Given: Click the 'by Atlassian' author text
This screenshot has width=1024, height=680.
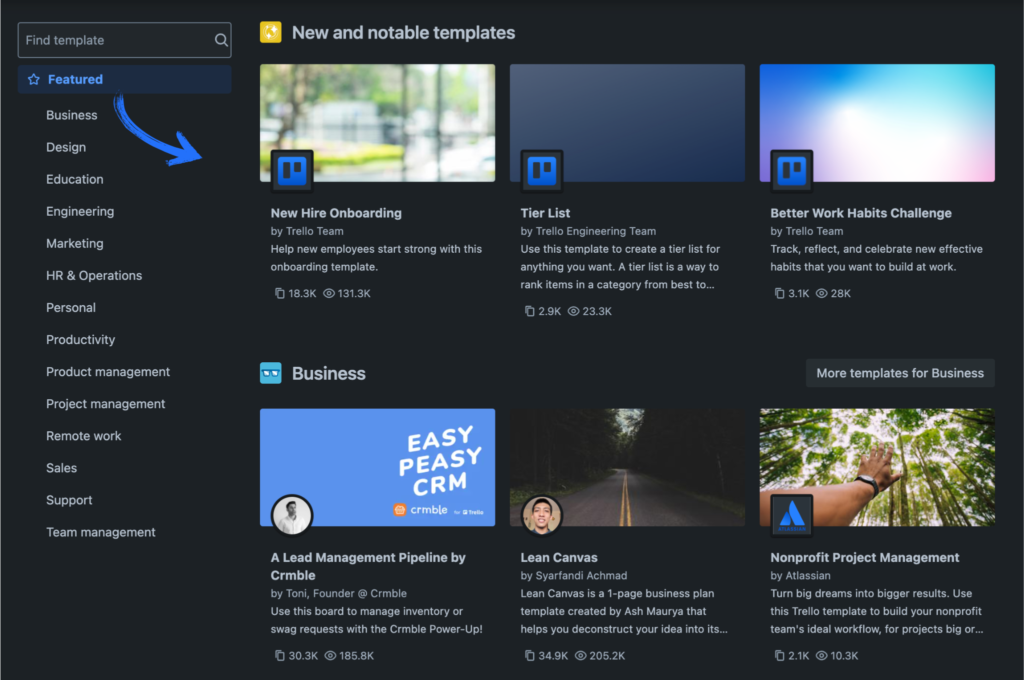Looking at the screenshot, I should (800, 575).
